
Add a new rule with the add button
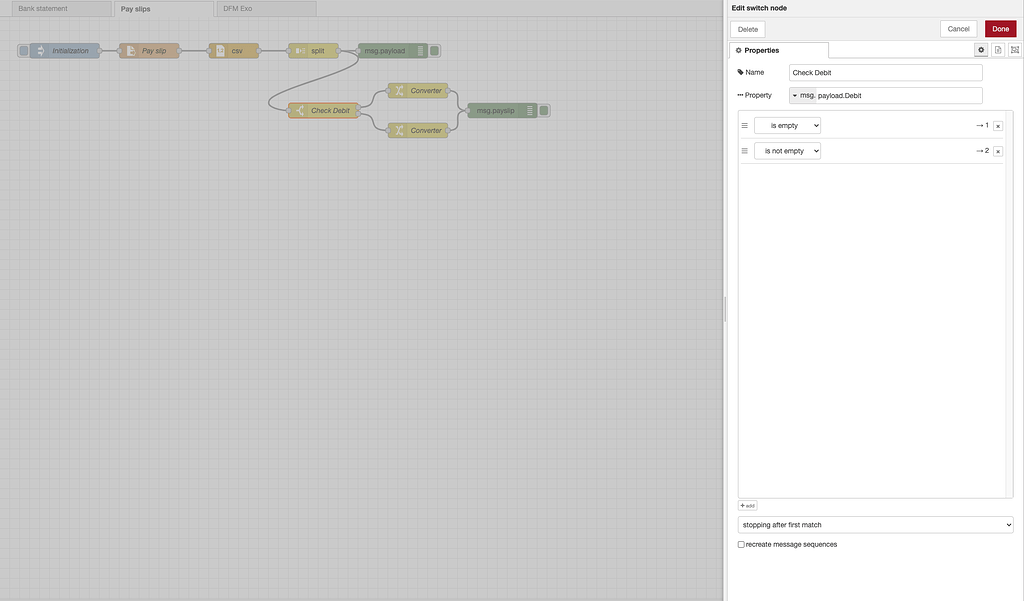click(x=746, y=504)
